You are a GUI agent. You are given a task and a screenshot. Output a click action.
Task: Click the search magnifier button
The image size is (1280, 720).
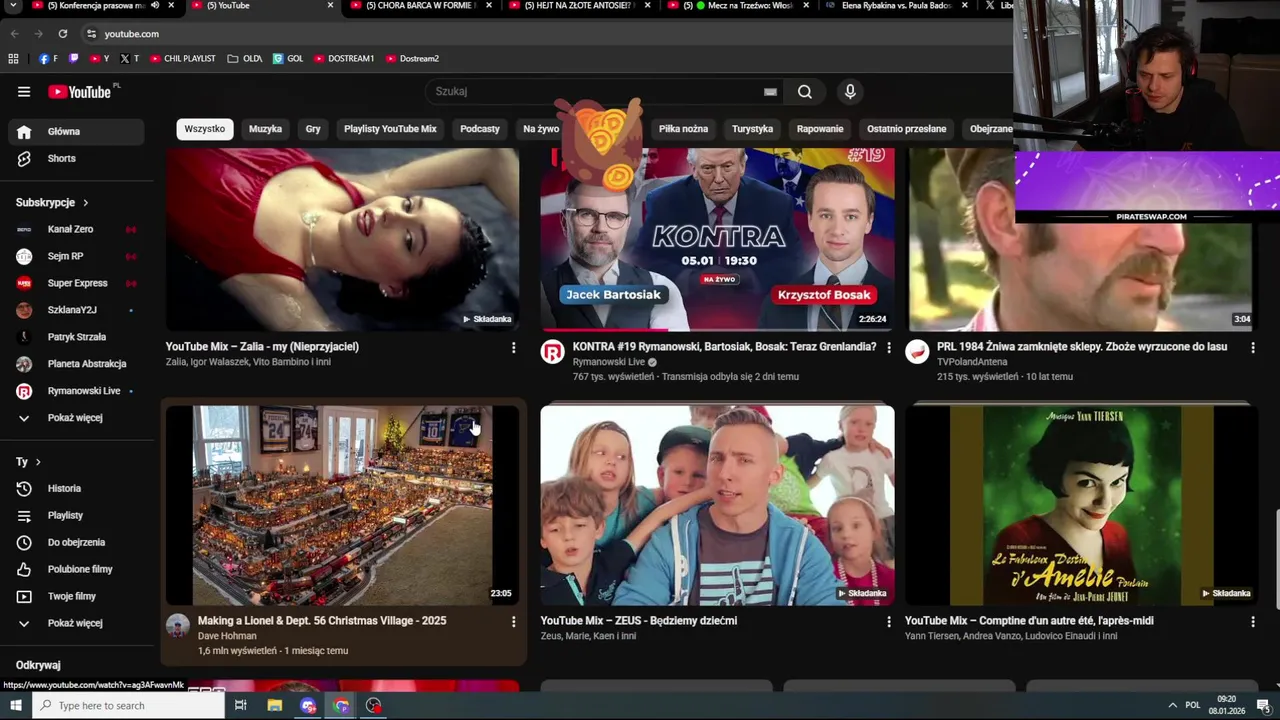pyautogui.click(x=805, y=92)
